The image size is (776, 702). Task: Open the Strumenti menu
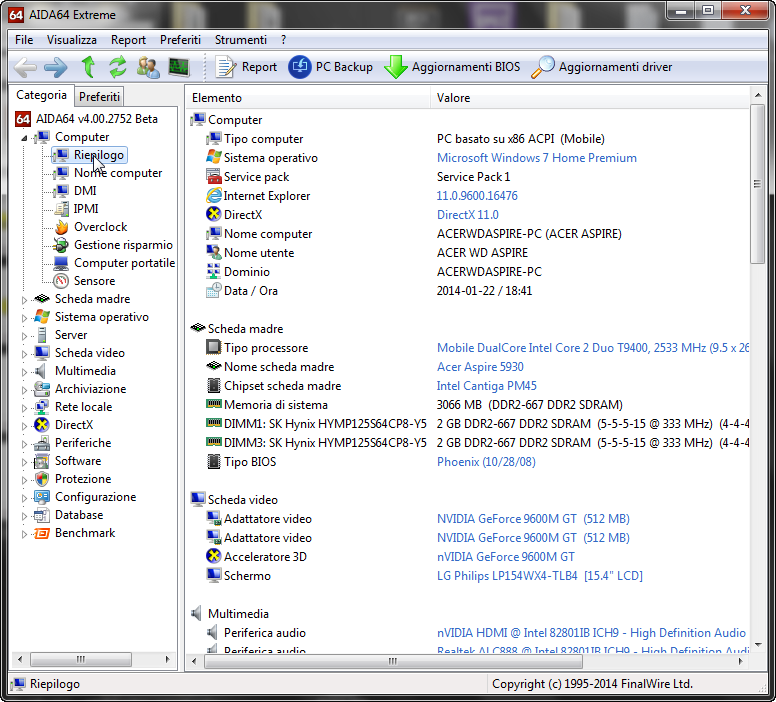click(x=241, y=40)
